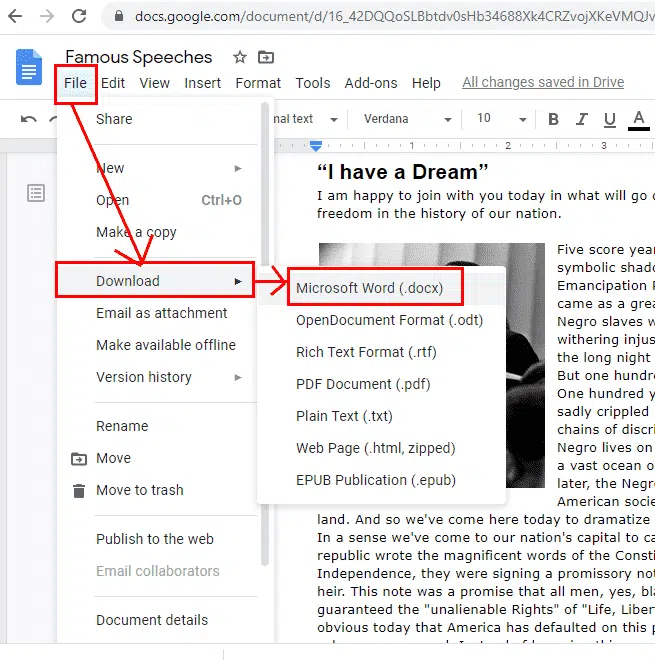Open the Insert menu
Screen dimensions: 655x660
[x=202, y=83]
